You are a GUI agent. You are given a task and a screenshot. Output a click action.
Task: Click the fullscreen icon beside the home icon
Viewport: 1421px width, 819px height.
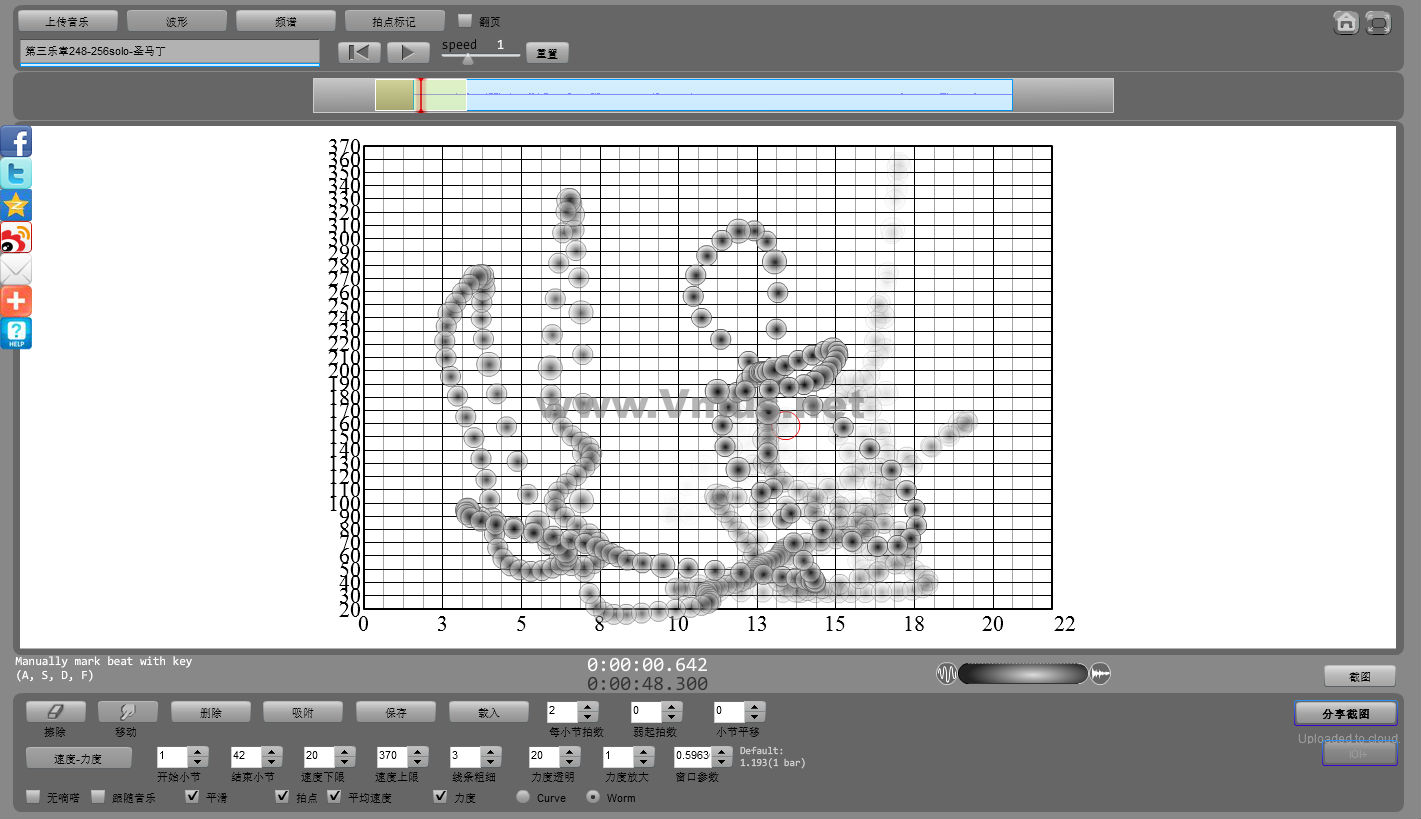tap(1378, 23)
